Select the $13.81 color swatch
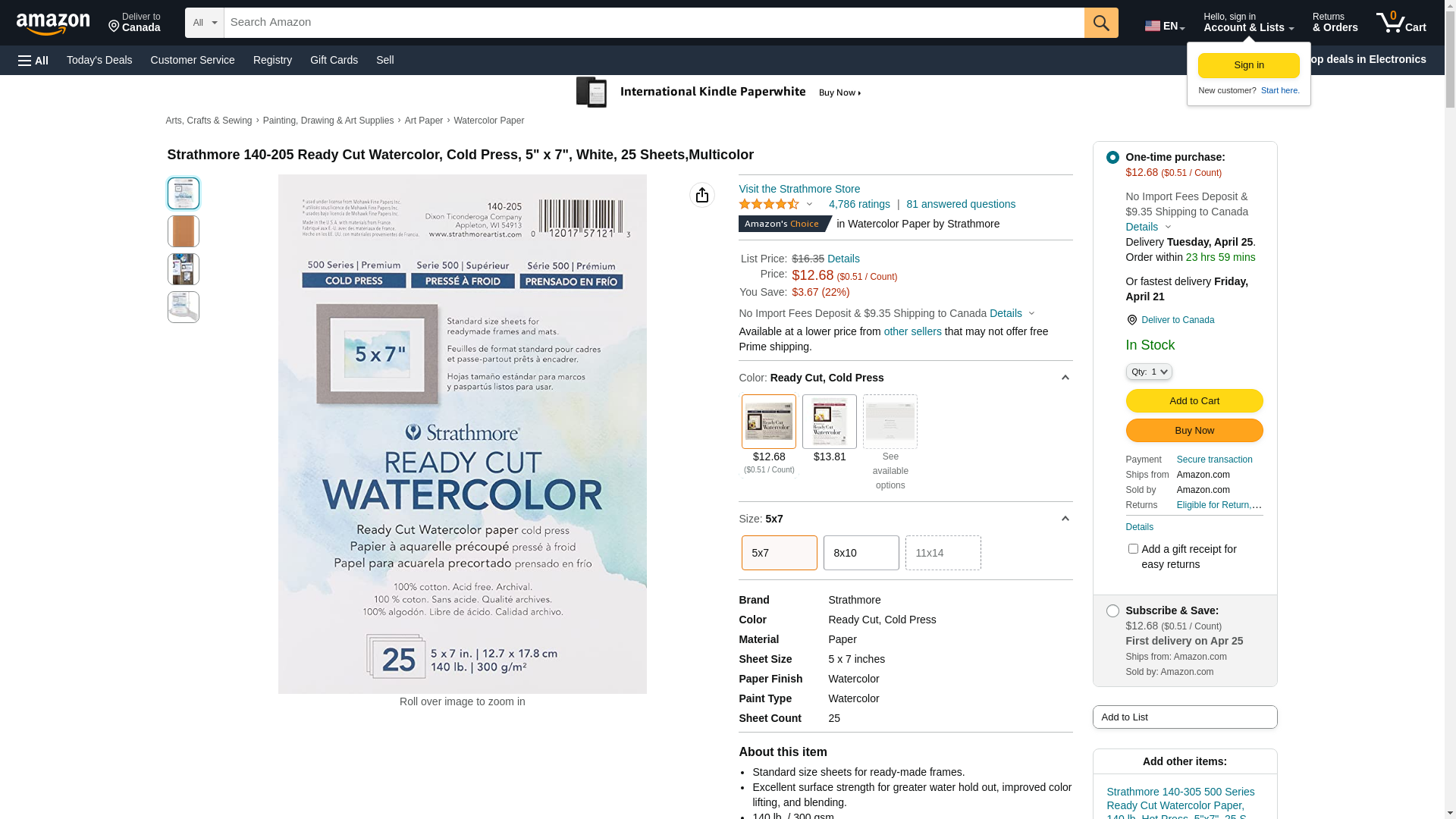Image resolution: width=1456 pixels, height=819 pixels. pos(830,422)
